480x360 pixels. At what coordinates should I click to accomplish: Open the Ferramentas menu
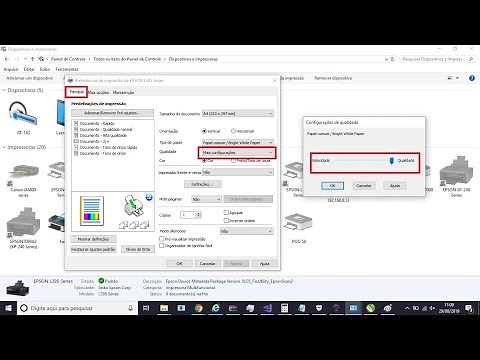(67, 69)
